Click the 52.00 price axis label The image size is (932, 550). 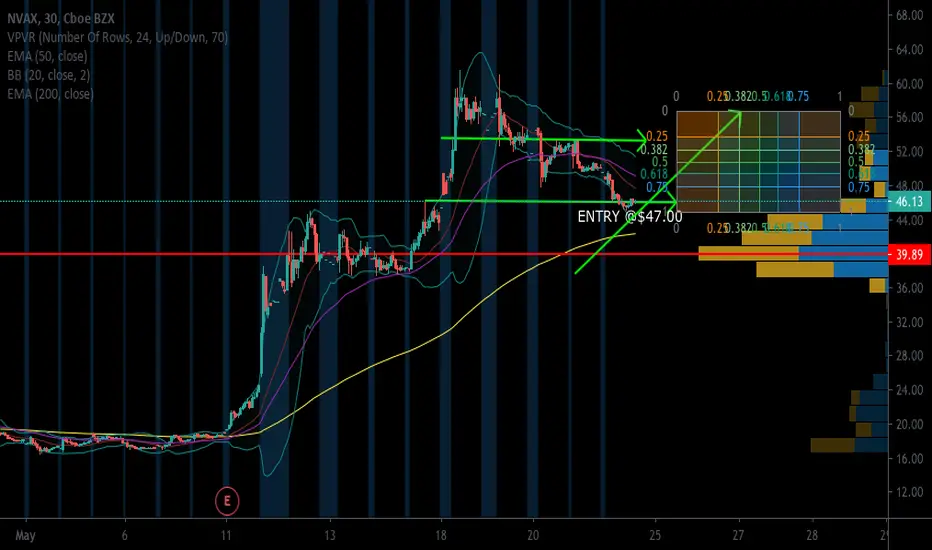(909, 152)
